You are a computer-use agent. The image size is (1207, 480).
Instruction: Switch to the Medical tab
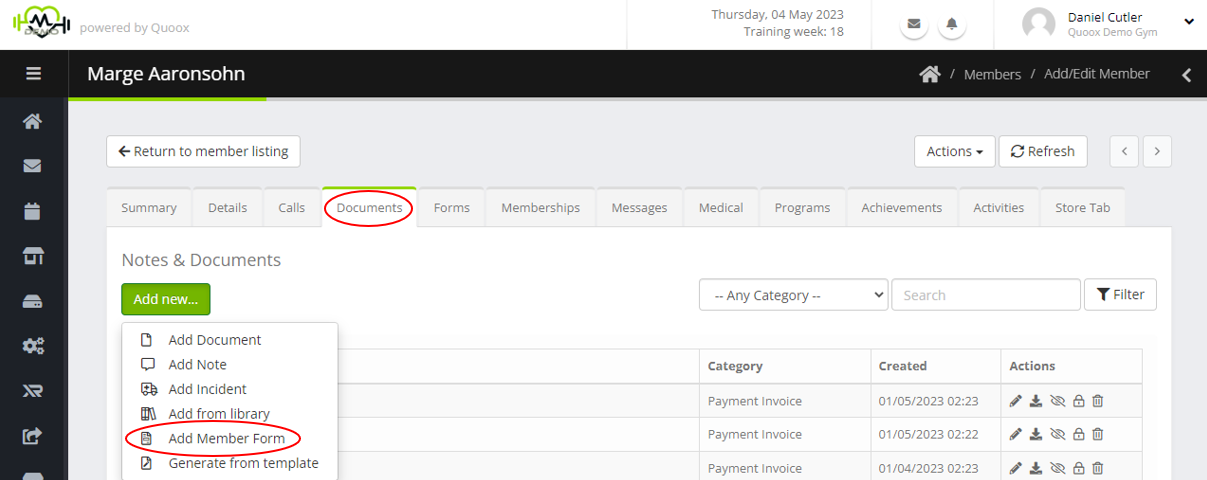point(721,208)
